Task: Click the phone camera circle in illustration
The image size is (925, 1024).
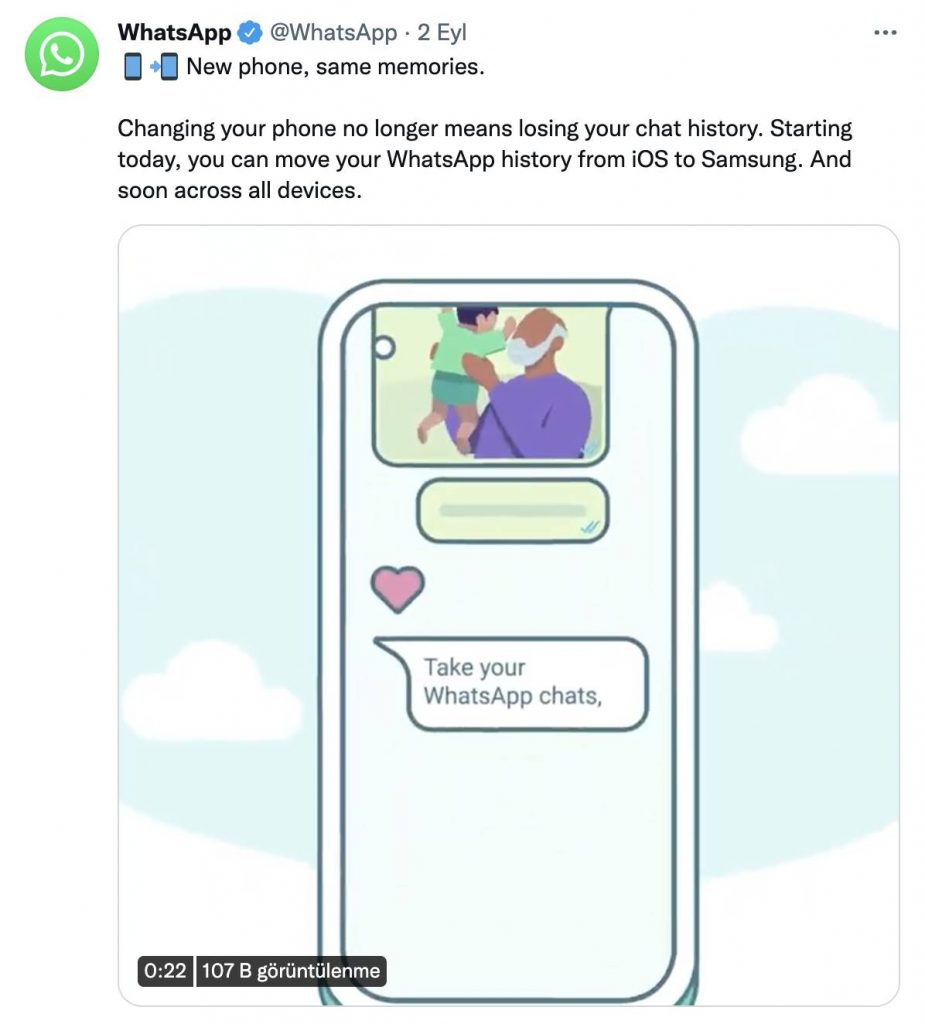Action: coord(382,347)
